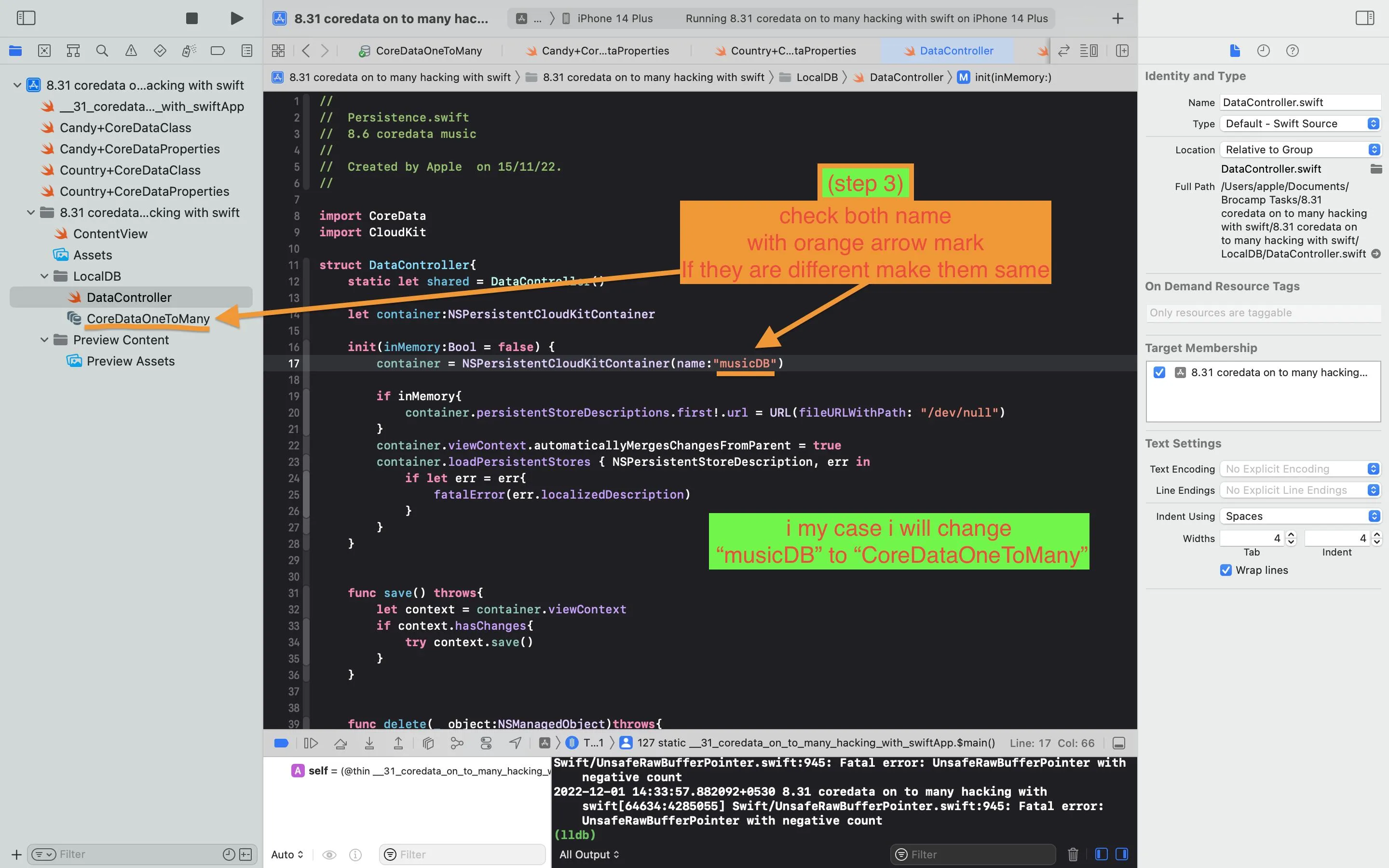
Task: Open the Find navigator magnifier icon
Action: 102,51
